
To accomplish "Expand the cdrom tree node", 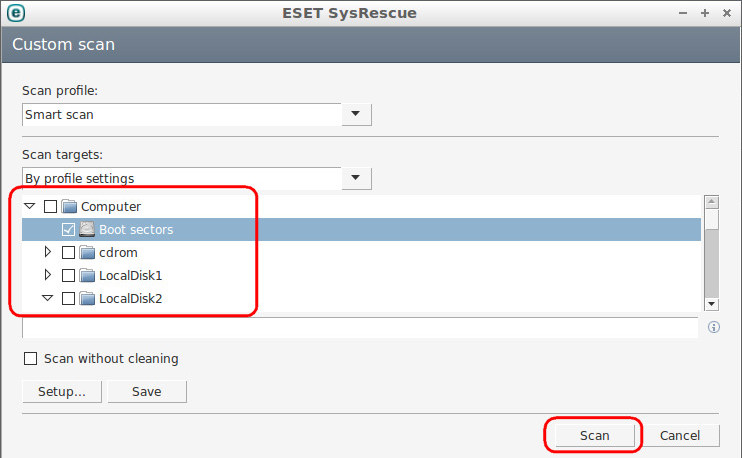I will coord(47,252).
